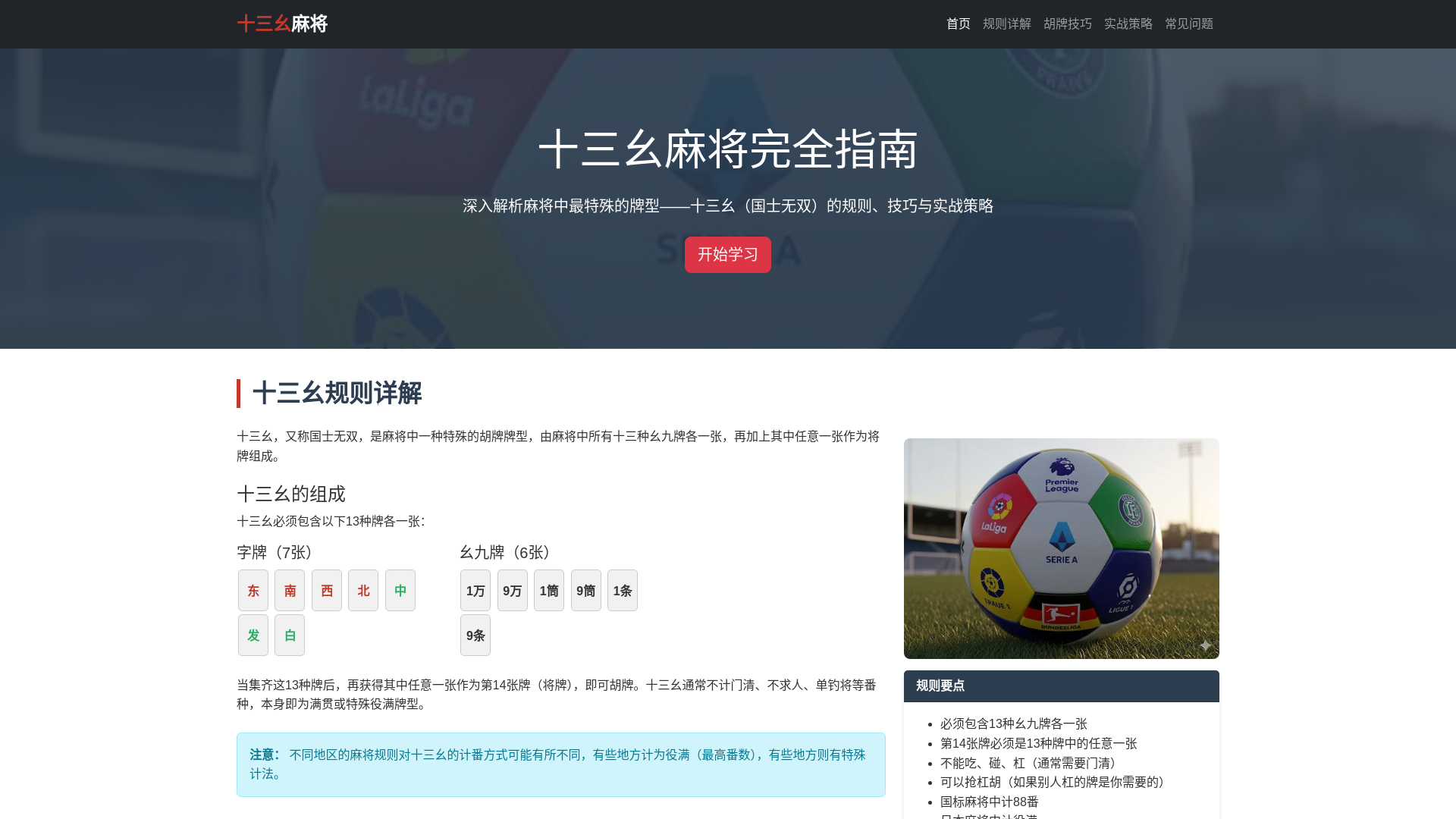1456x819 pixels.
Task: Click the 9筒 tile
Action: pos(586,591)
